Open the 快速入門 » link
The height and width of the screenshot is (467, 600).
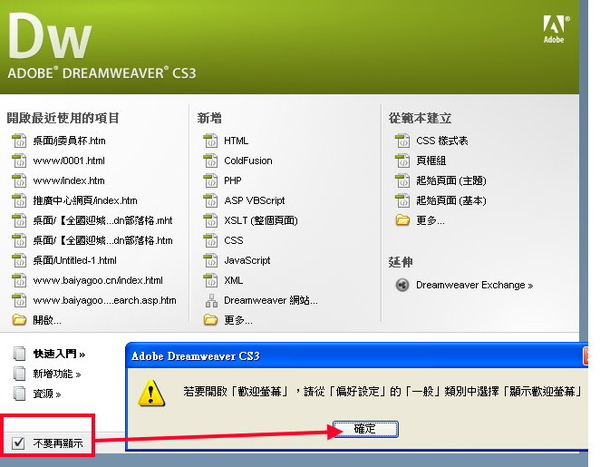59,354
